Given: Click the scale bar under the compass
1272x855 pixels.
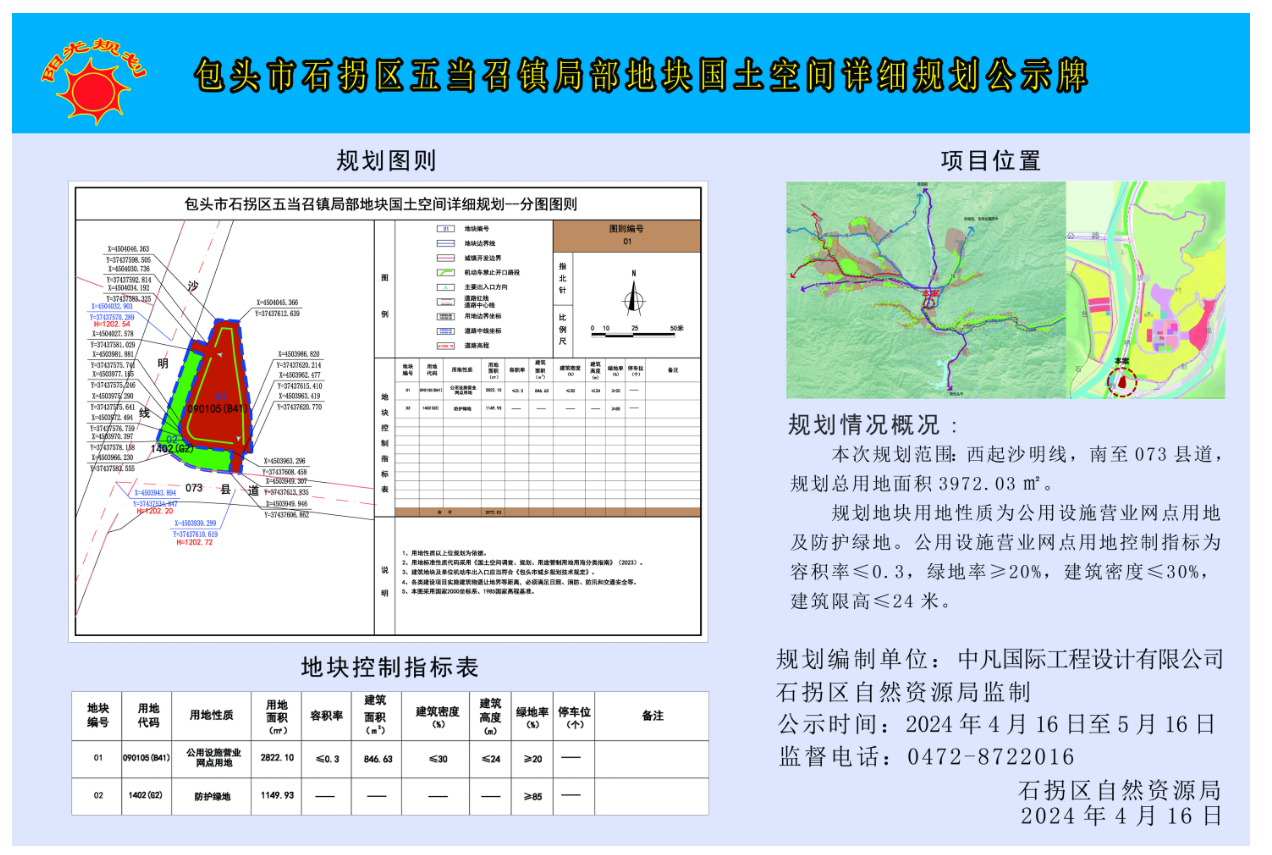Looking at the screenshot, I should point(635,333).
